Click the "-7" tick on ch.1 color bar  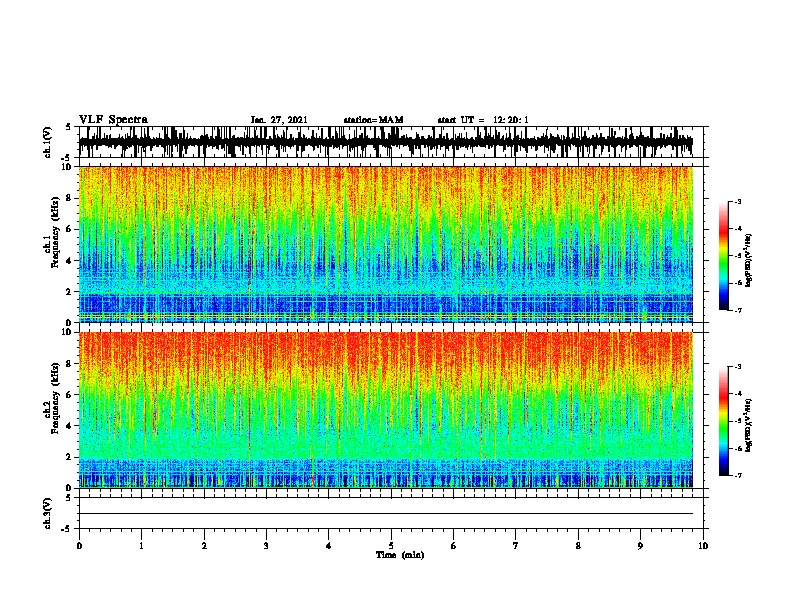coord(737,310)
